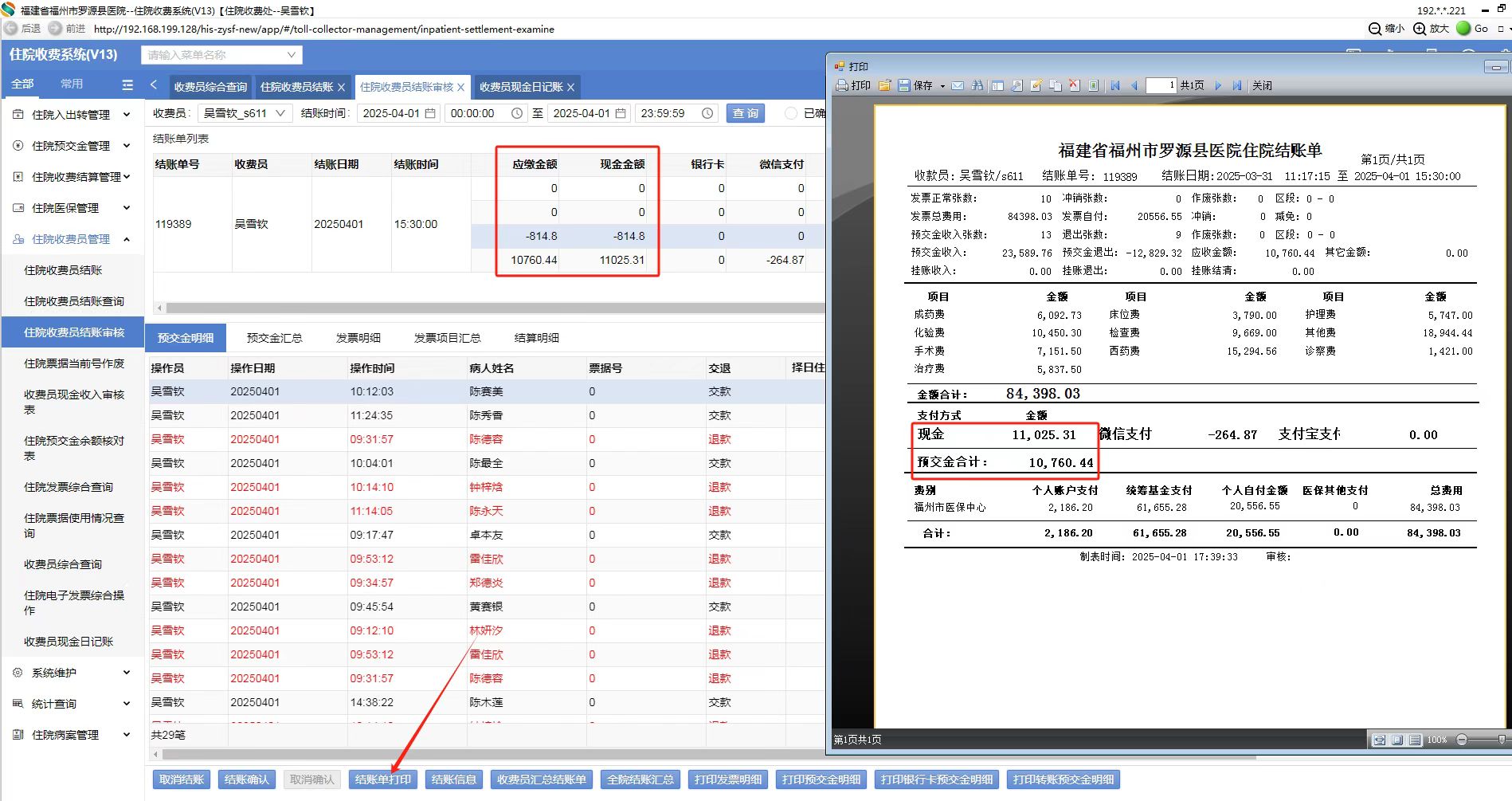
Task: Expand 住院入出转管理 menu
Action: [x=72, y=115]
